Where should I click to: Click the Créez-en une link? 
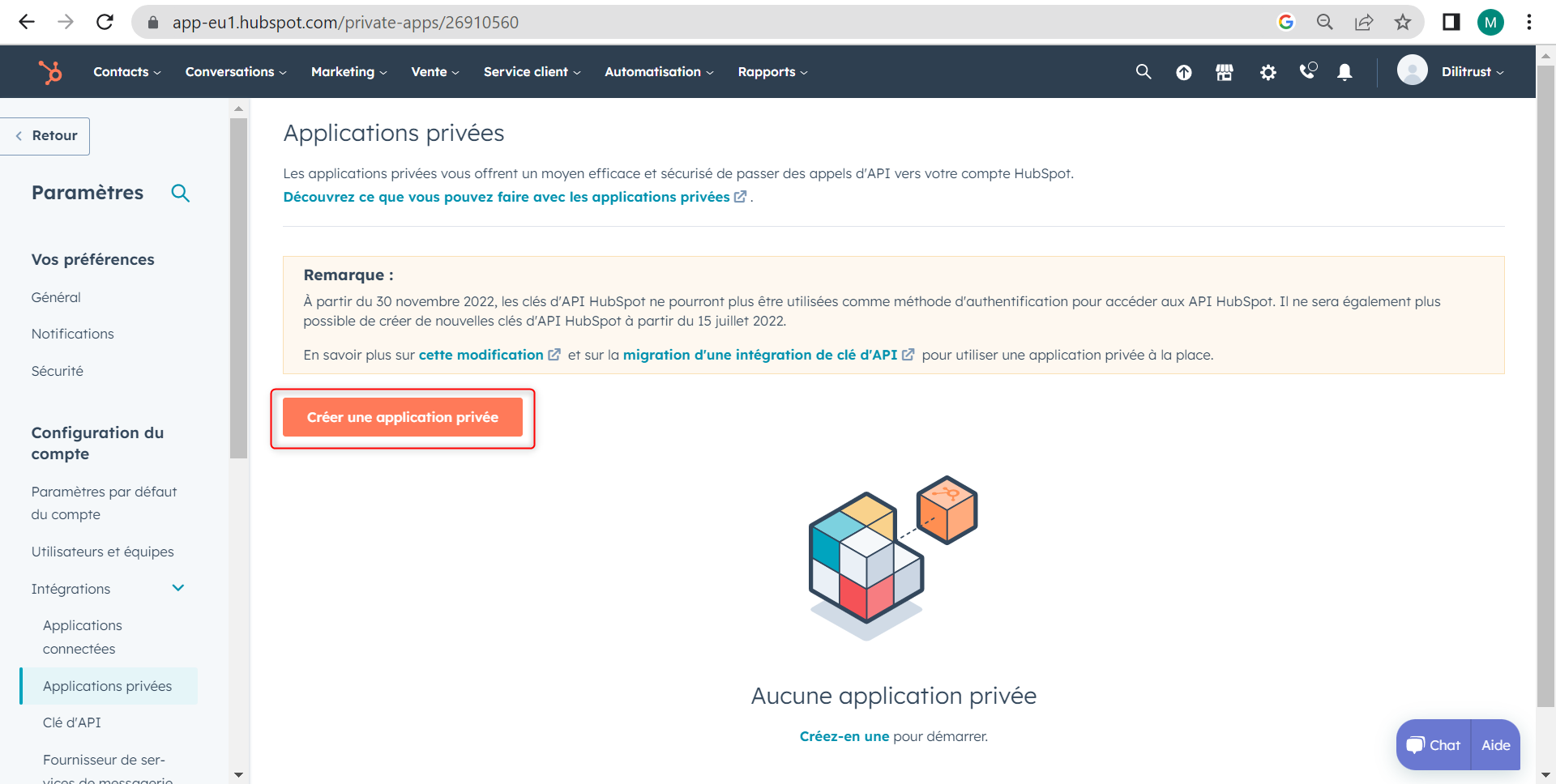tap(844, 736)
